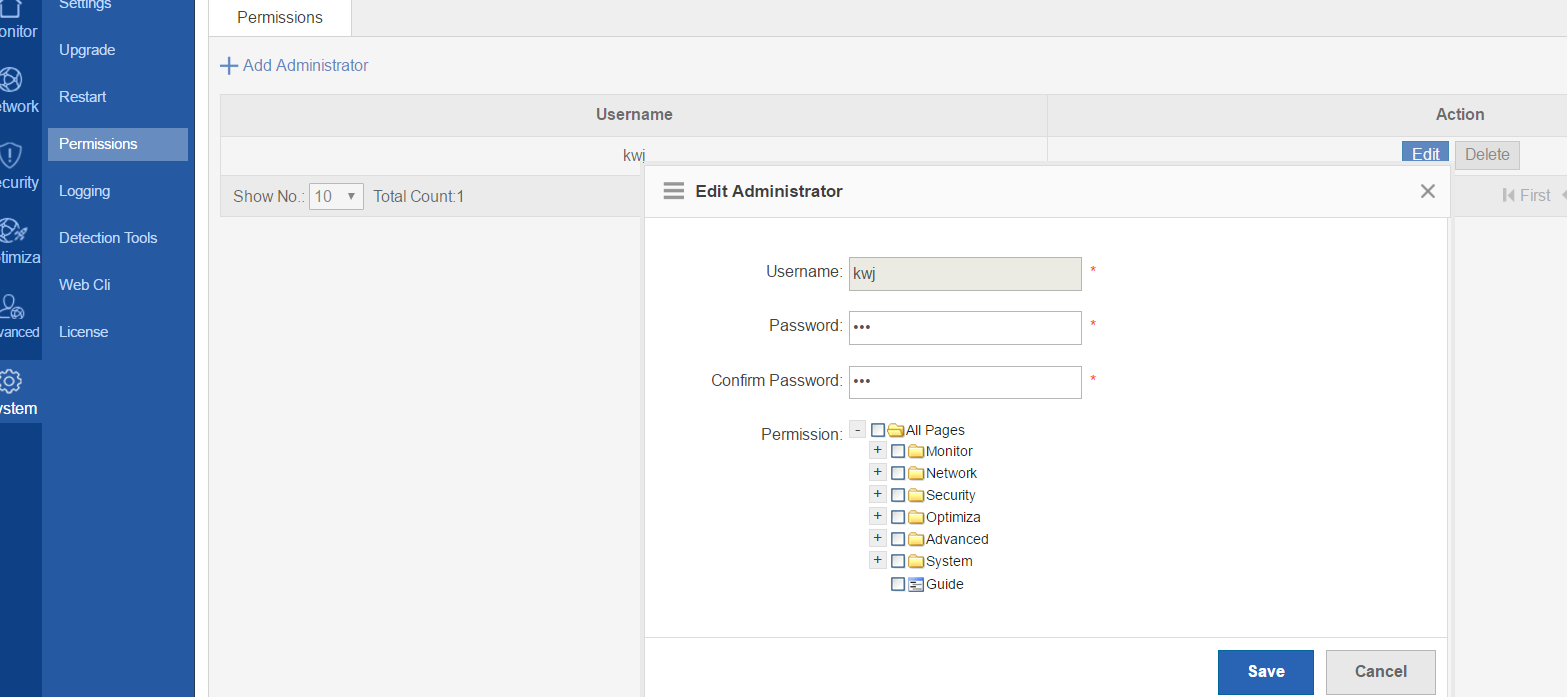Collapse the All Pages tree node
1567x697 pixels.
(857, 430)
